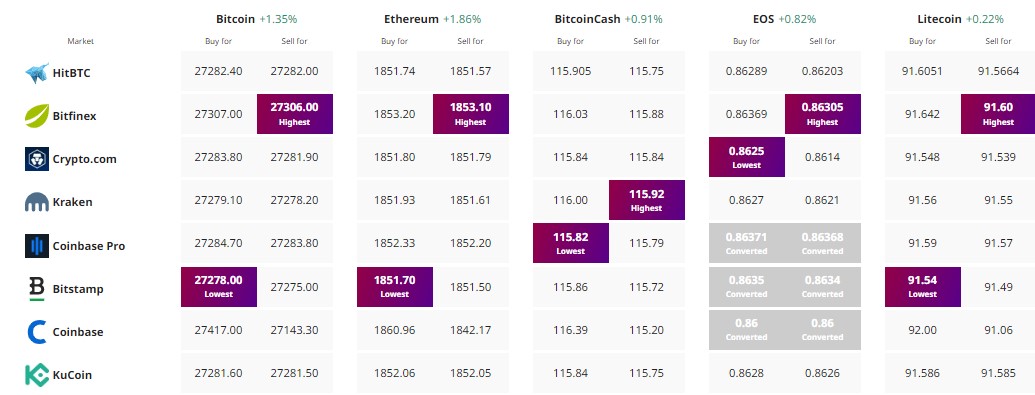Click Crypto.com lowest EOS buy 0.8625

[747, 157]
